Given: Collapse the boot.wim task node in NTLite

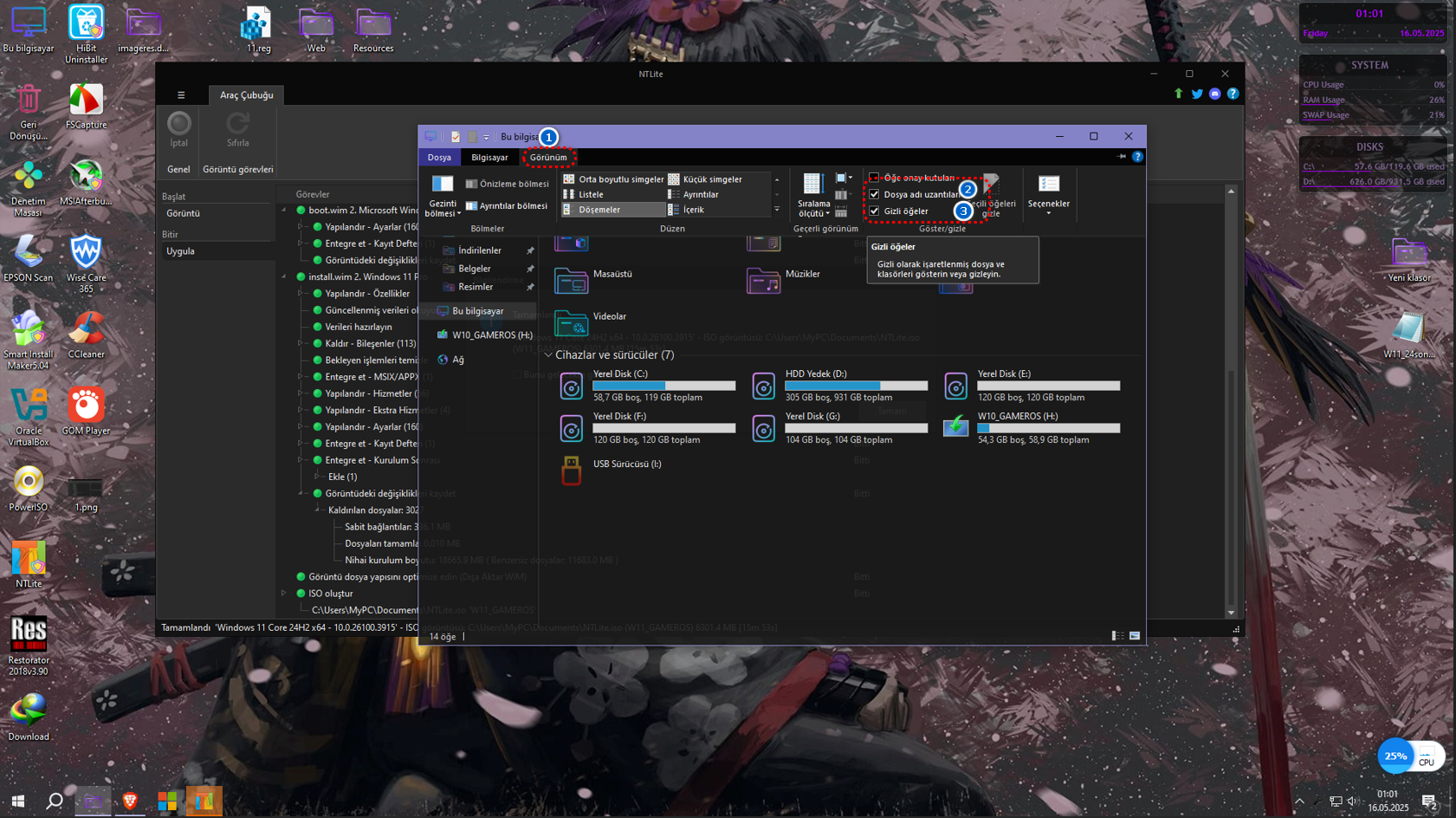Looking at the screenshot, I should (284, 210).
